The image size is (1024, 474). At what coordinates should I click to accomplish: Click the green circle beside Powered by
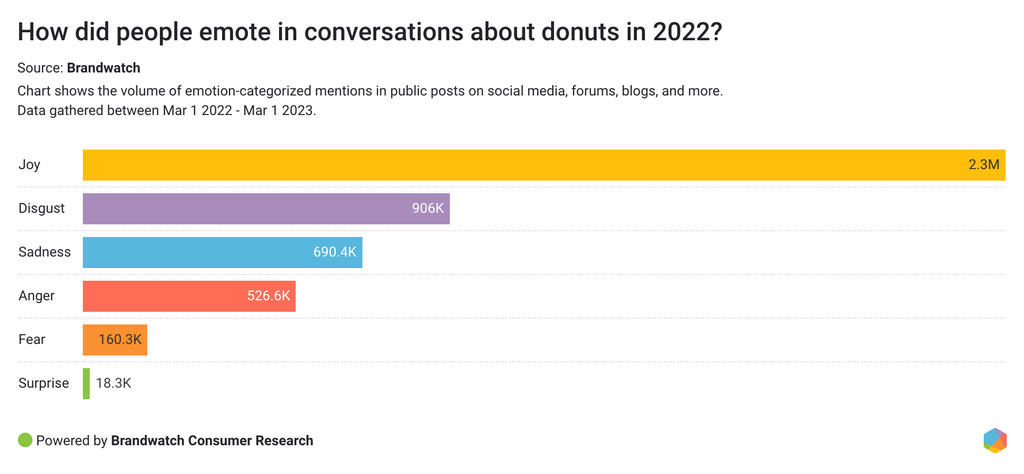25,440
